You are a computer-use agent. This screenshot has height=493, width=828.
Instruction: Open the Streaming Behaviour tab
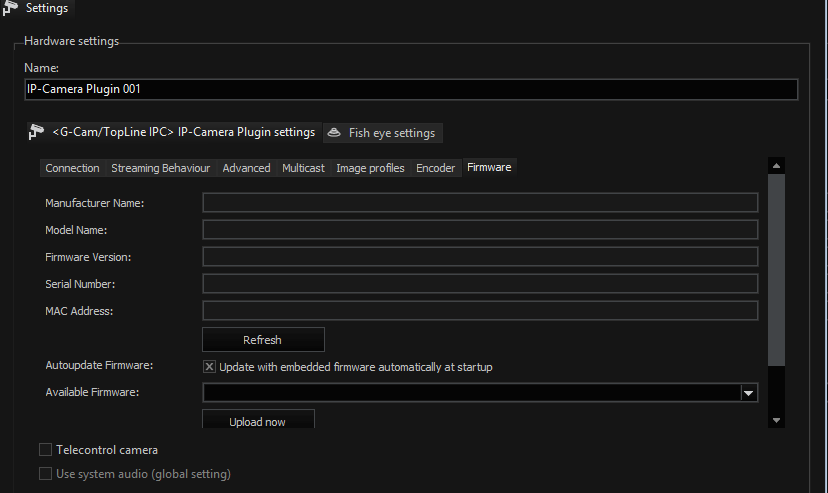pyautogui.click(x=161, y=168)
